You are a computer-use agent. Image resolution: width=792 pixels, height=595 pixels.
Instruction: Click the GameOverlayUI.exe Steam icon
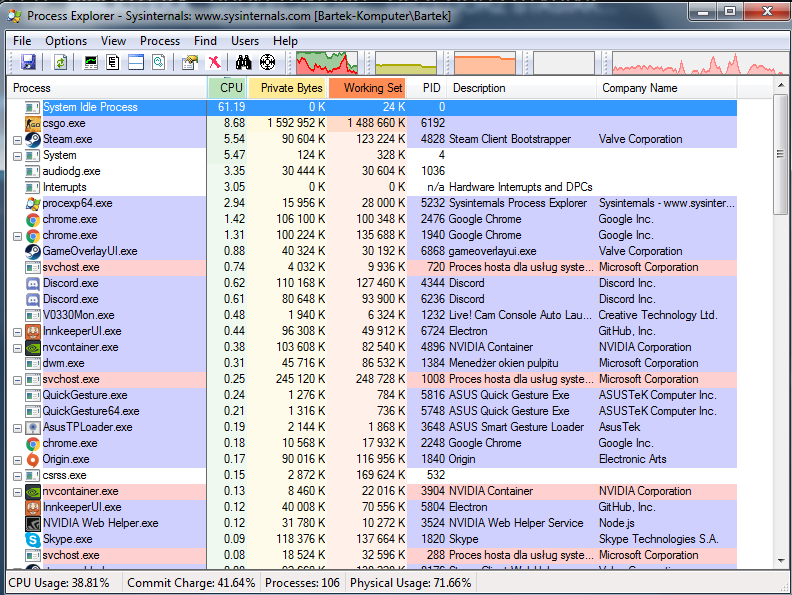pos(33,252)
